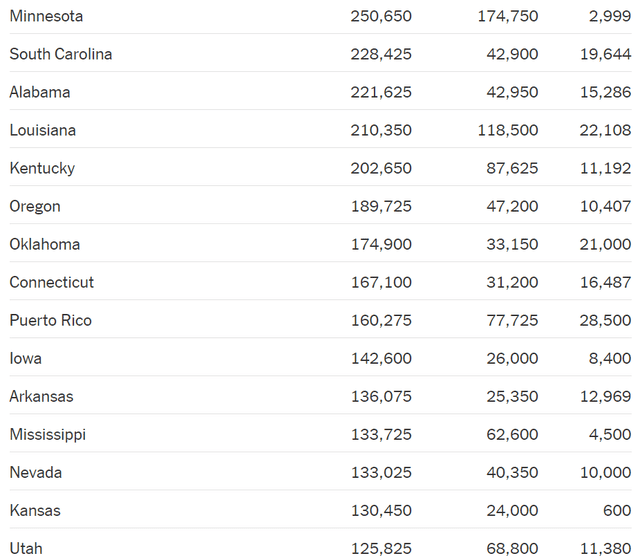The image size is (640, 556).
Task: Select the Arkansas state name
Action: point(42,396)
